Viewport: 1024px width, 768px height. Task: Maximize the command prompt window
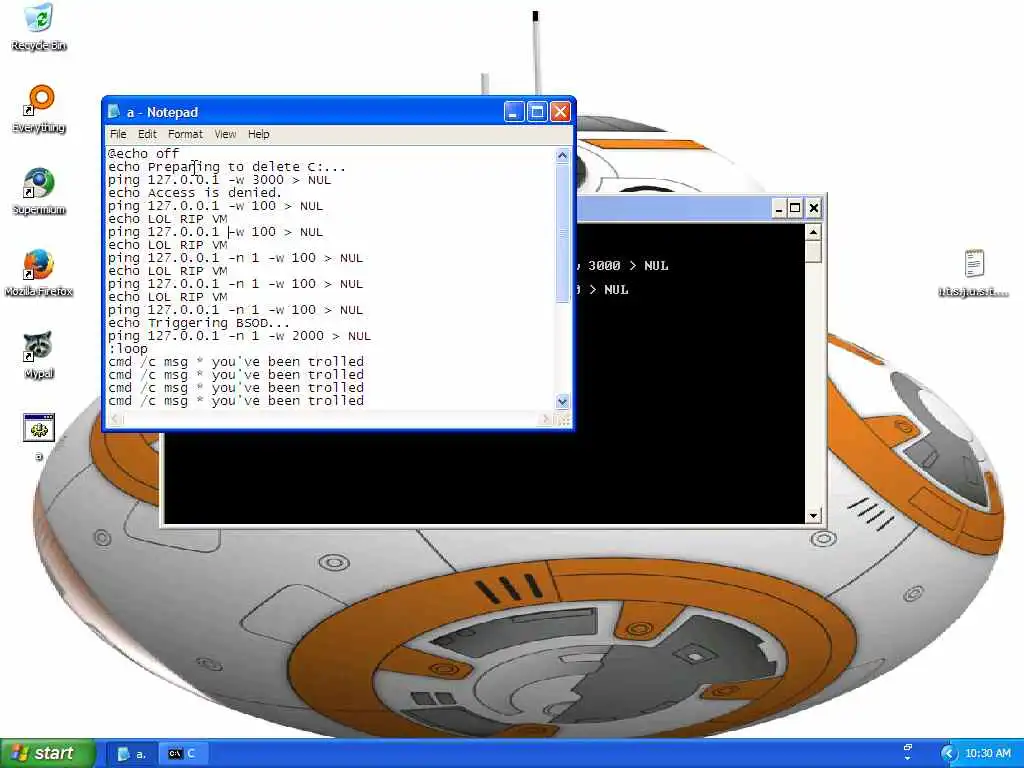(795, 208)
